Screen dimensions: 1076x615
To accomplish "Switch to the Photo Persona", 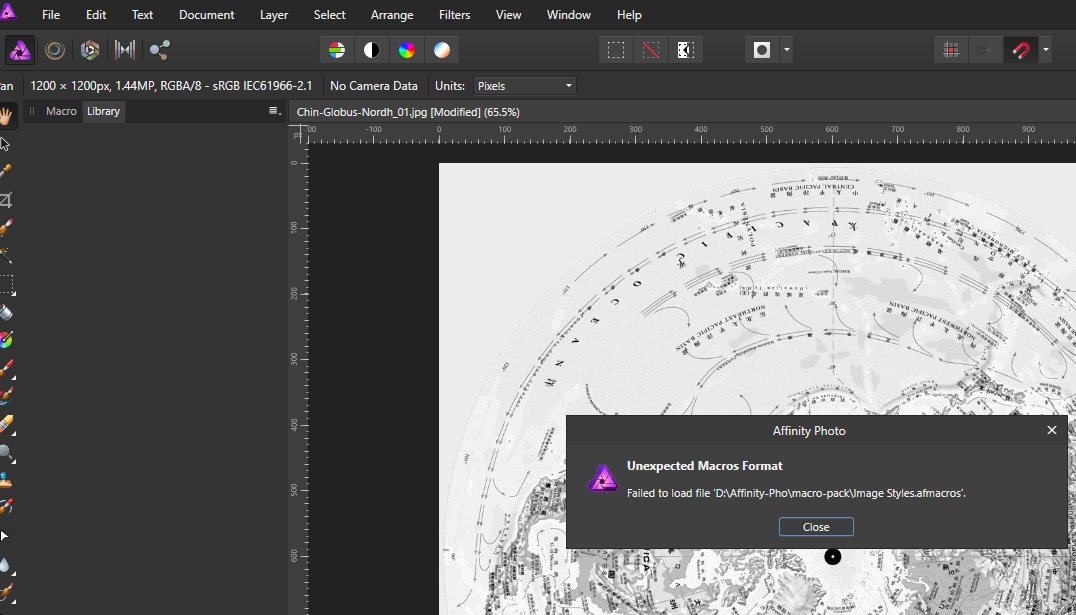I will pos(20,50).
